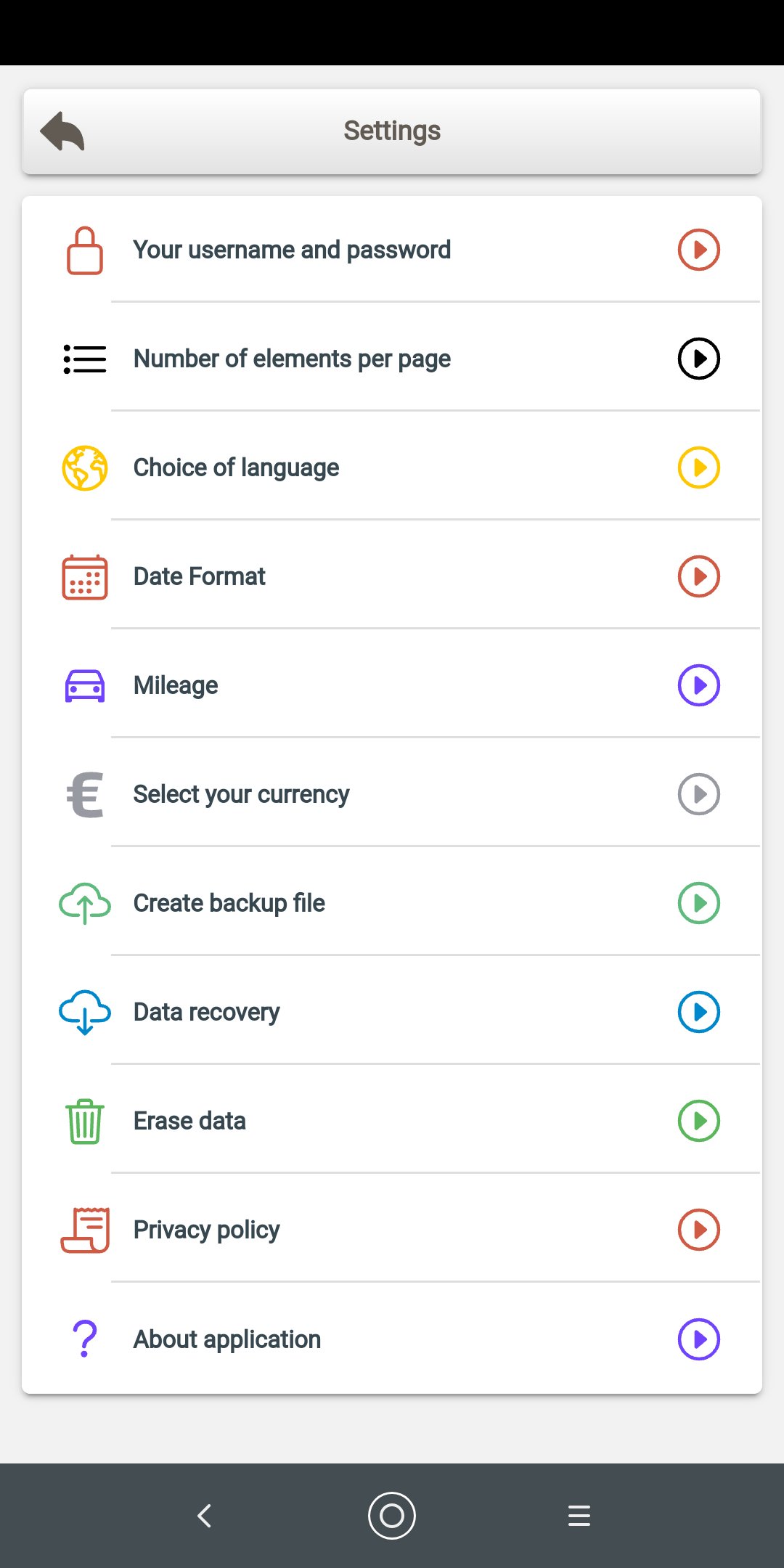Click the car icon next to Mileage
Image resolution: width=784 pixels, height=1568 pixels.
click(85, 686)
